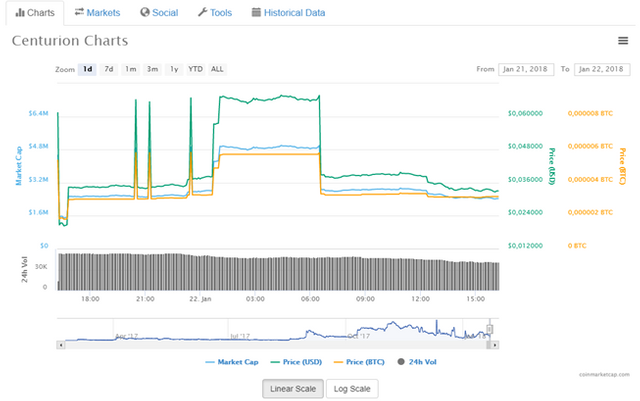Click the navigator left scroll arrow

[x=61, y=345]
